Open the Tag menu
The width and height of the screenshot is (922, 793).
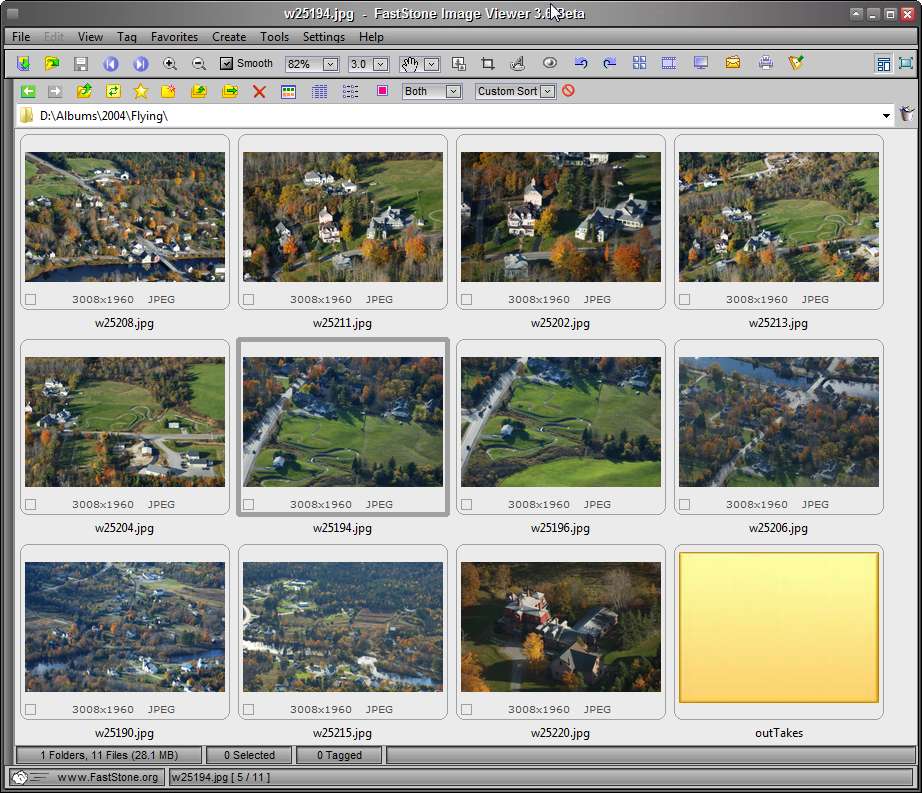(126, 36)
